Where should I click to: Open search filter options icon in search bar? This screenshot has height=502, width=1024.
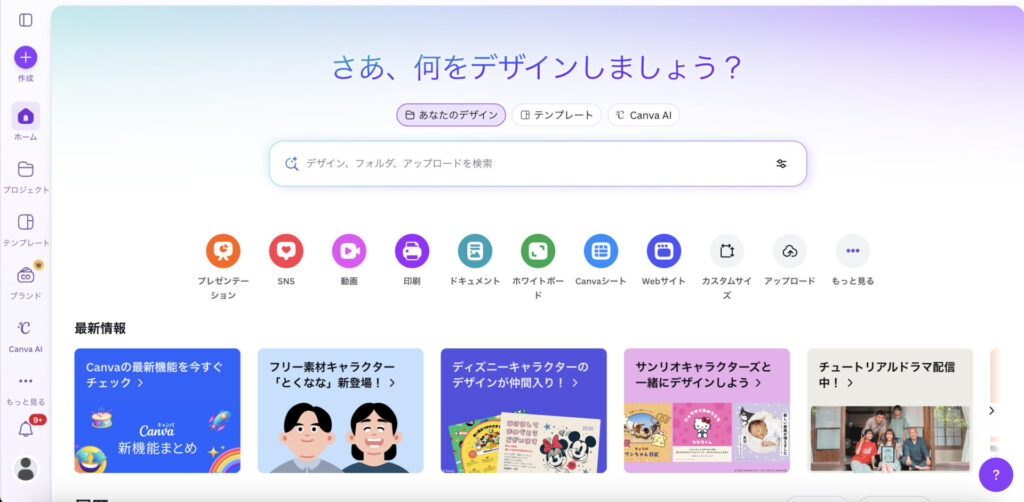click(781, 164)
